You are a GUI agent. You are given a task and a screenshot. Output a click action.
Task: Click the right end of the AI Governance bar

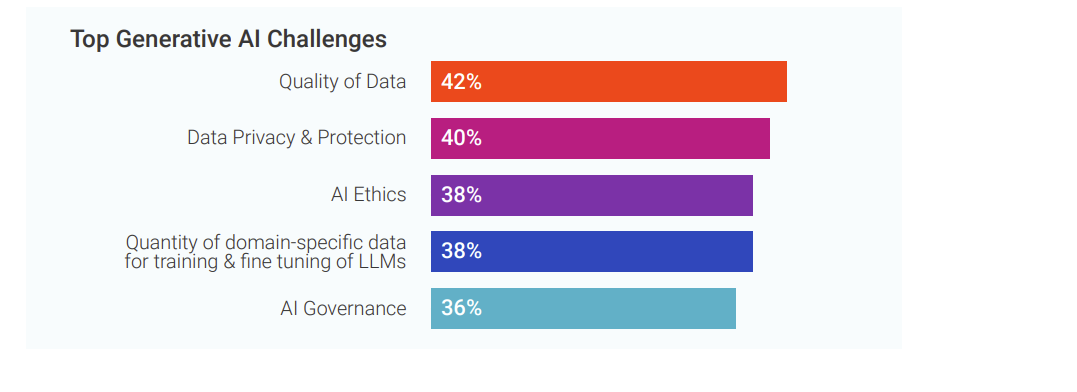click(731, 308)
